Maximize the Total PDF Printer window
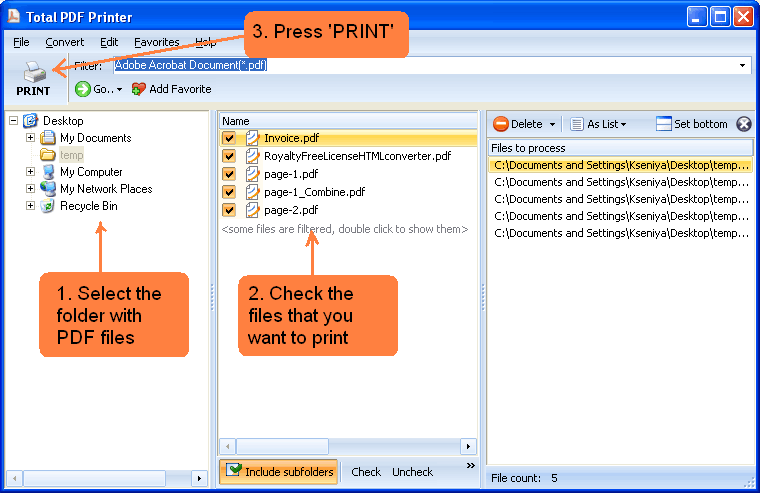Viewport: 760px width, 493px height. tap(720, 17)
